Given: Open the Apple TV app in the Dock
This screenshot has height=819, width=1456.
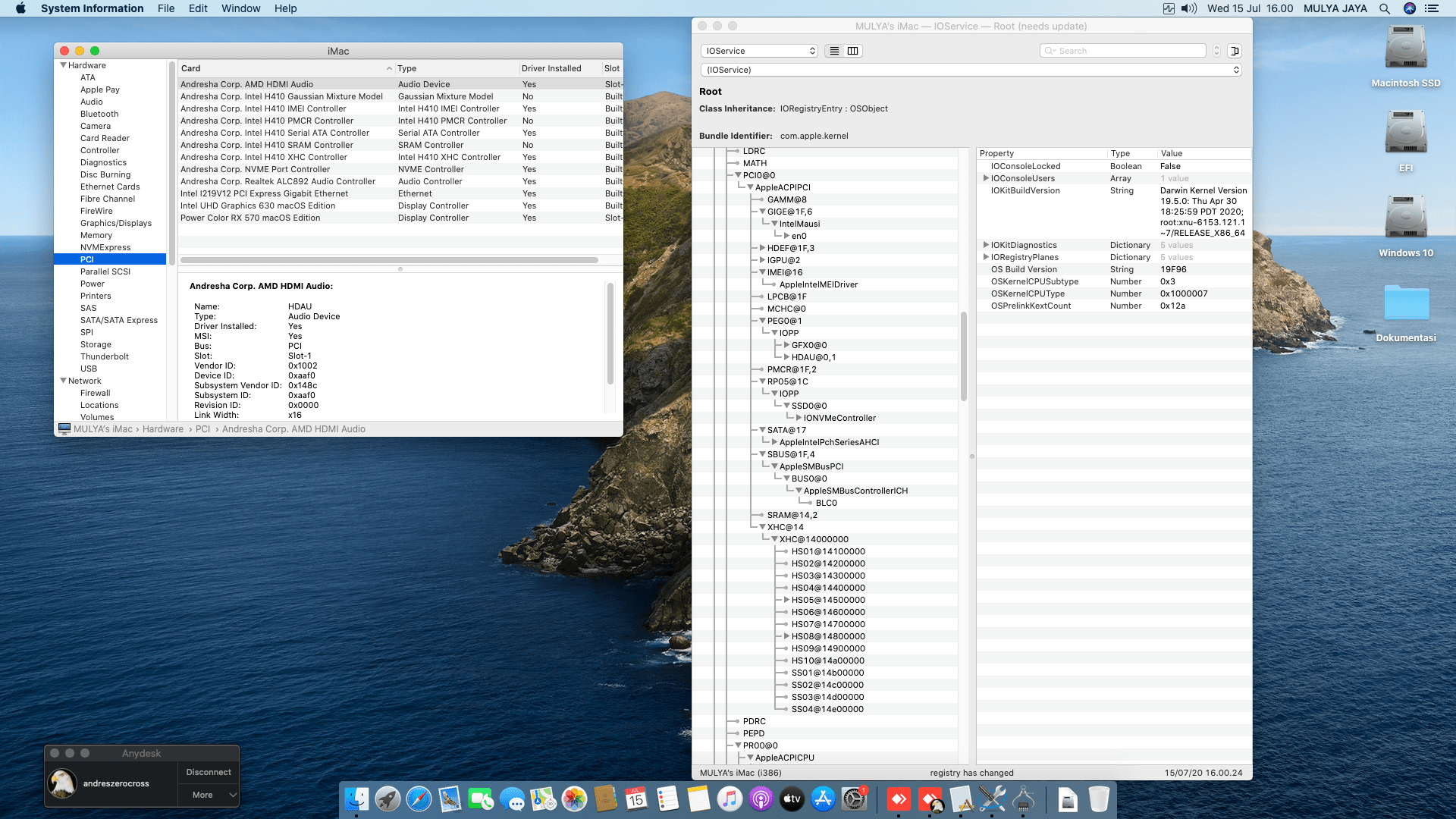Looking at the screenshot, I should [x=792, y=799].
